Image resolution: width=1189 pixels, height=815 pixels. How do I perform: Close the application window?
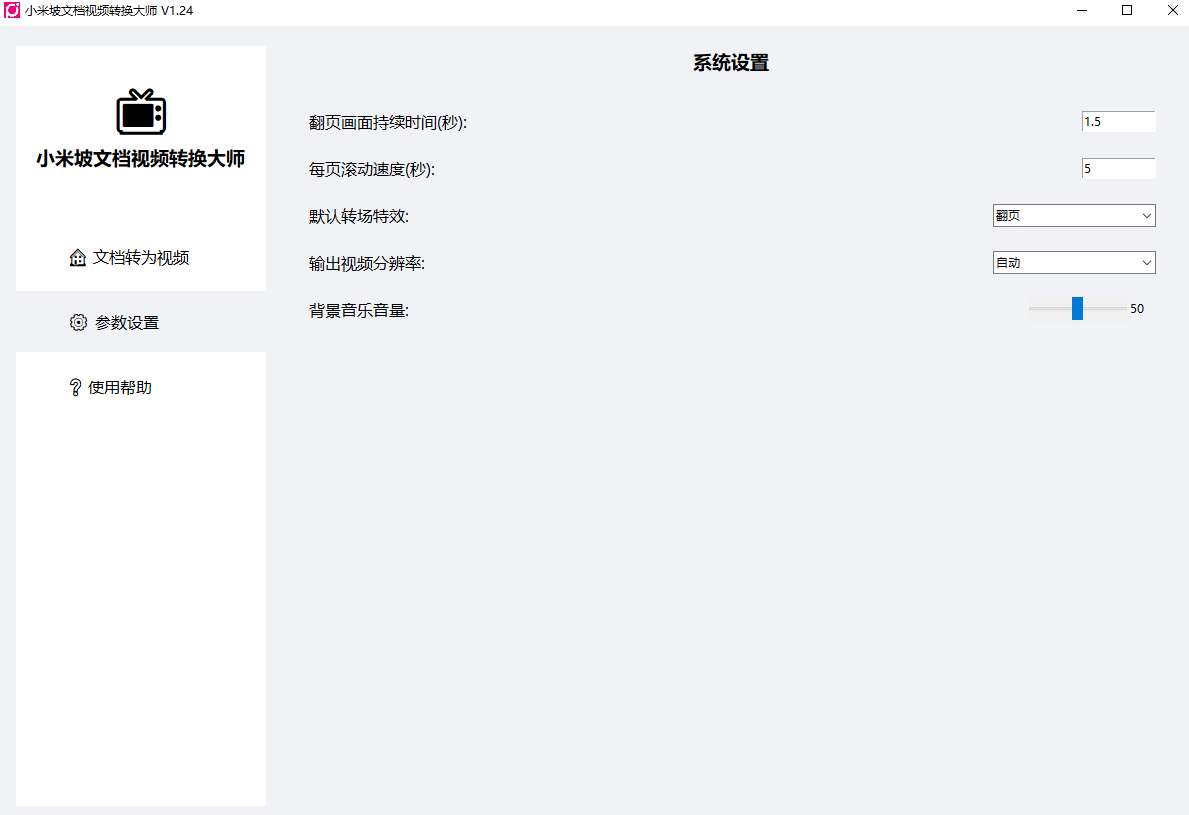tap(1172, 11)
